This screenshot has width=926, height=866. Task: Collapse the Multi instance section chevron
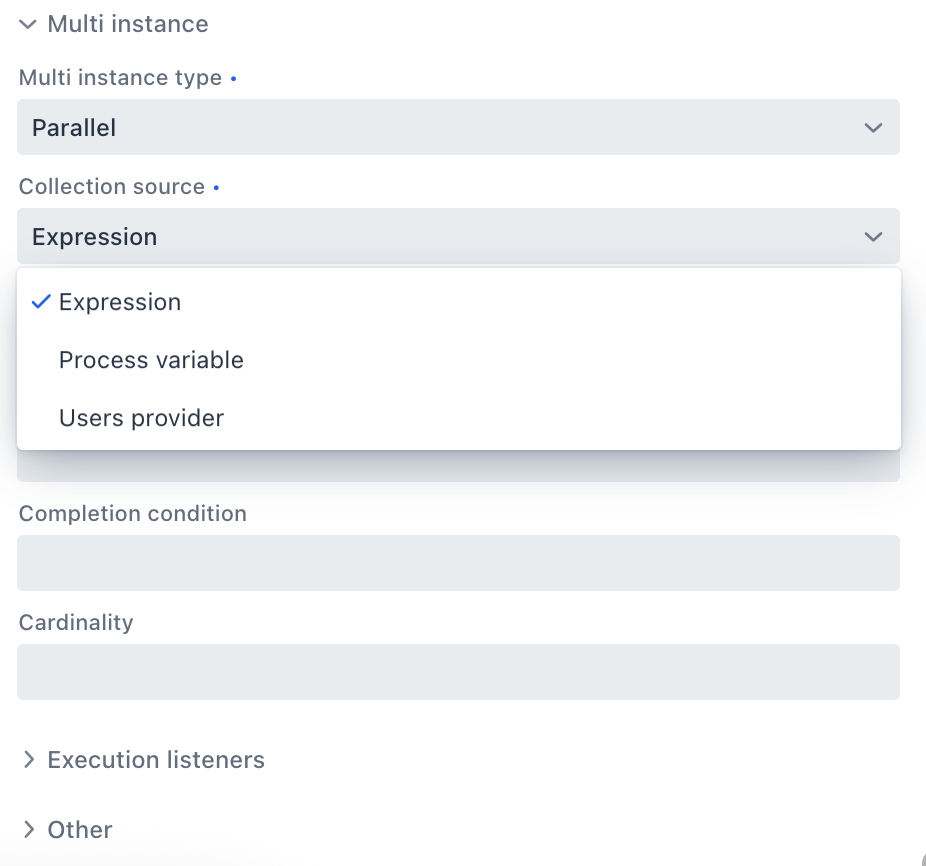[27, 24]
